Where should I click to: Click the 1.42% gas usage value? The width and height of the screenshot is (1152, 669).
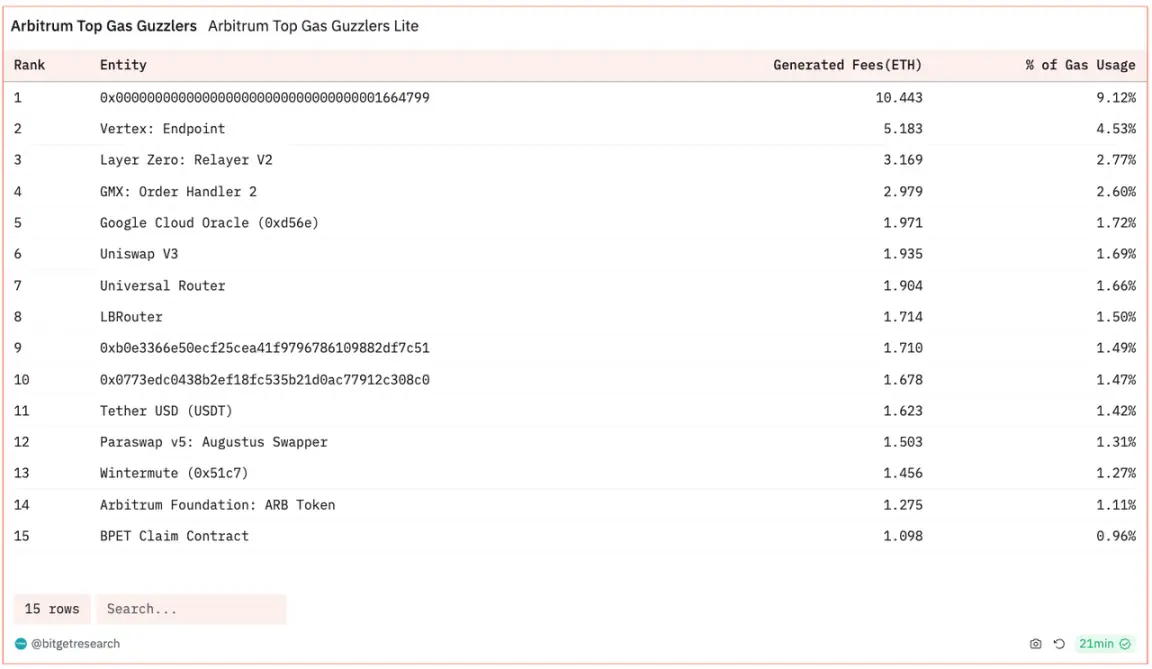(x=1116, y=411)
